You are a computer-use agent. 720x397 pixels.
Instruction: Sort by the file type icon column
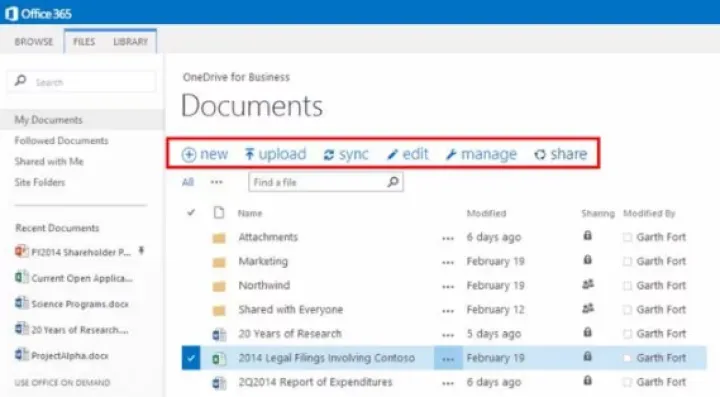pyautogui.click(x=219, y=212)
